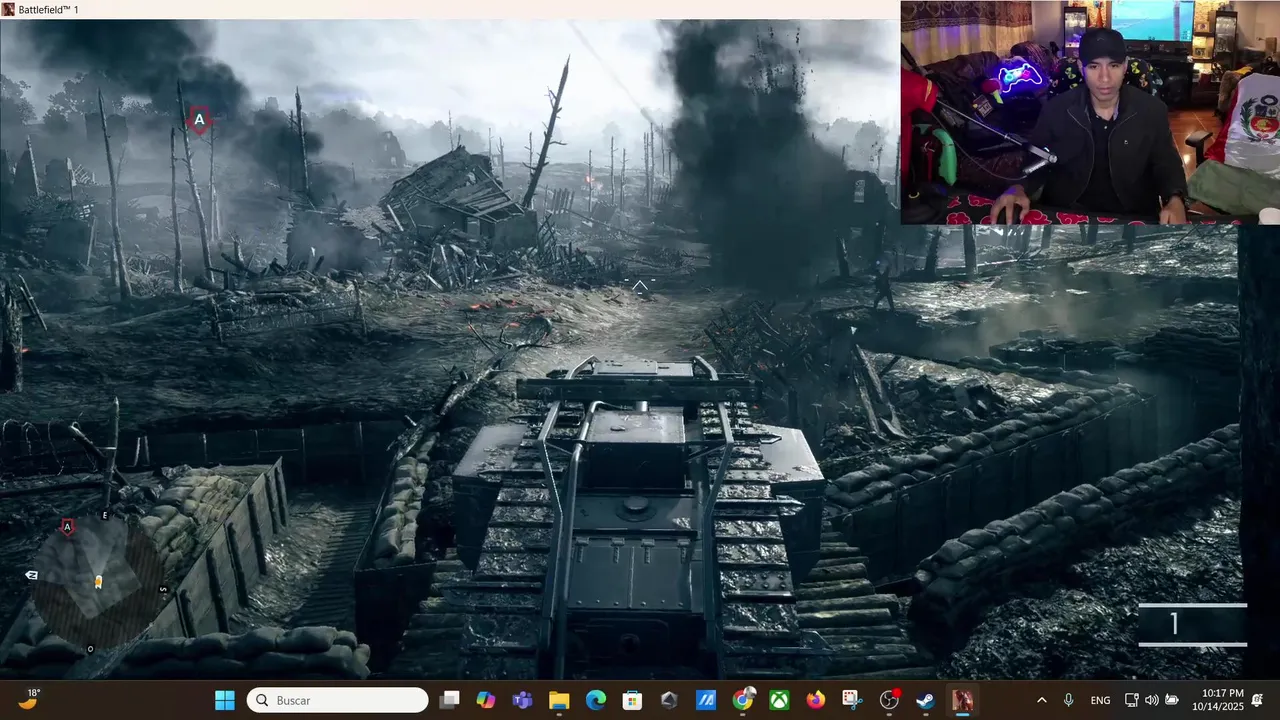1280x720 pixels.
Task: Click the microphone tray icon
Action: (x=1069, y=700)
